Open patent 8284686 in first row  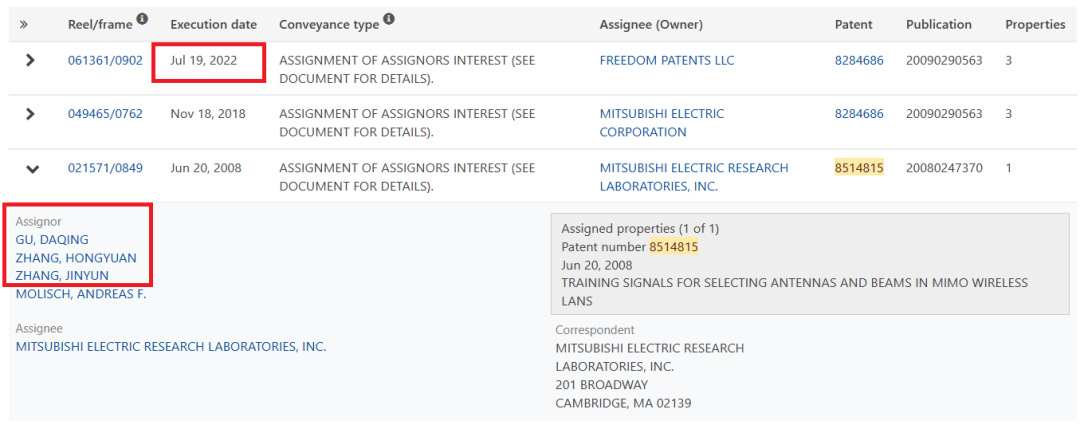point(859,61)
